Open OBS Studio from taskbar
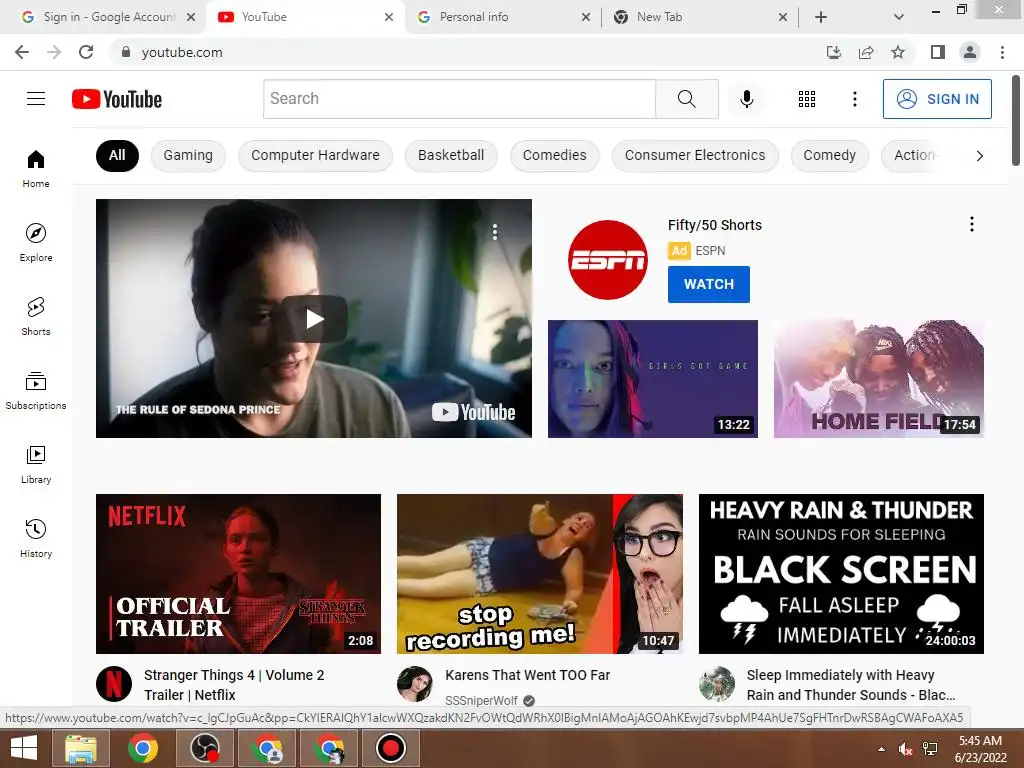 pos(205,748)
